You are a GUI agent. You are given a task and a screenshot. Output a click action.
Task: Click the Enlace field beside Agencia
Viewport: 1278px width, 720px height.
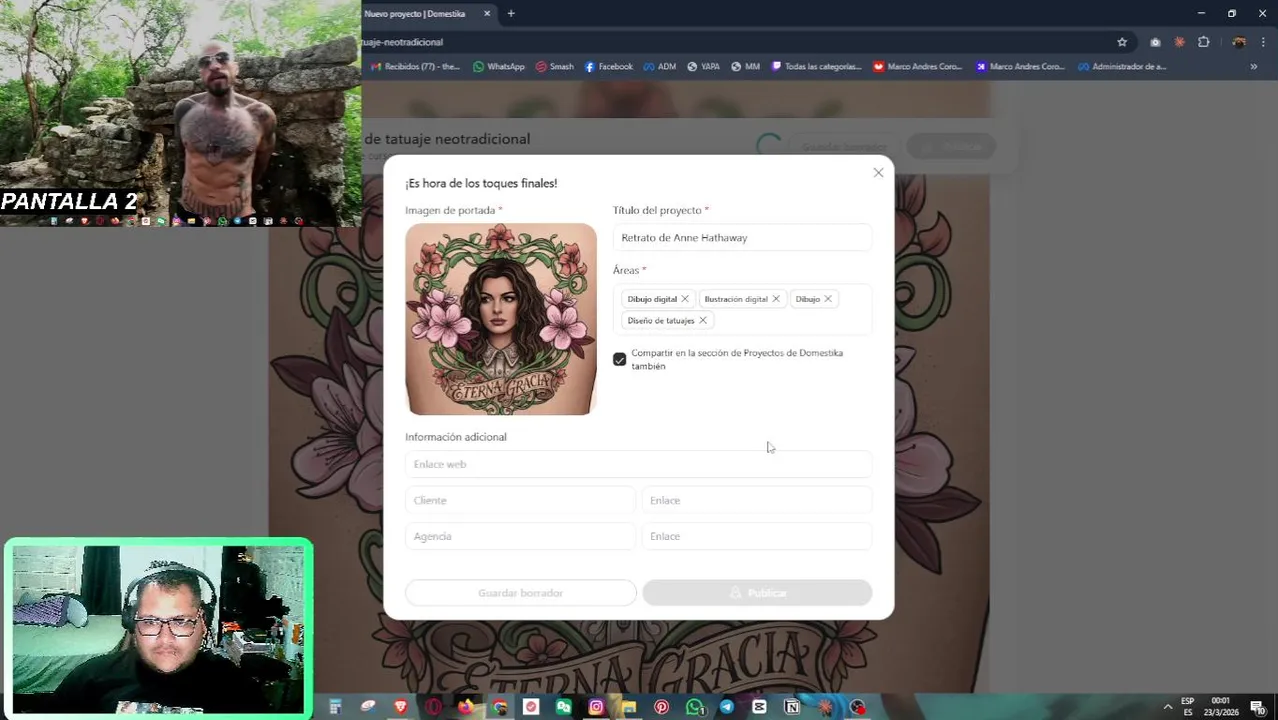[757, 536]
